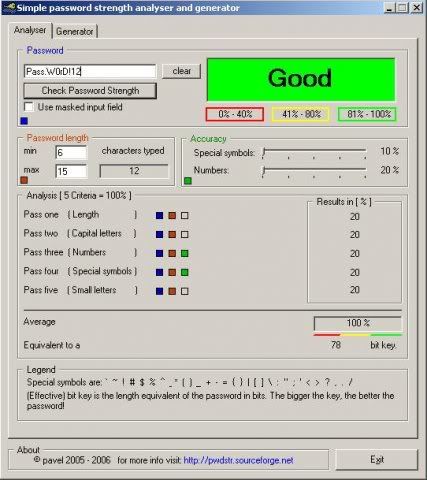
Task: Click the brown square in Pass one row
Action: pos(172,216)
